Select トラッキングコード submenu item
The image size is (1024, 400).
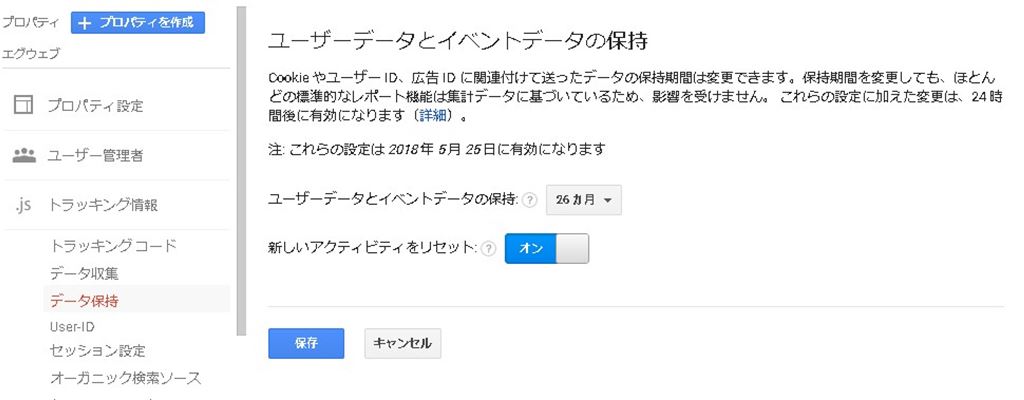113,246
